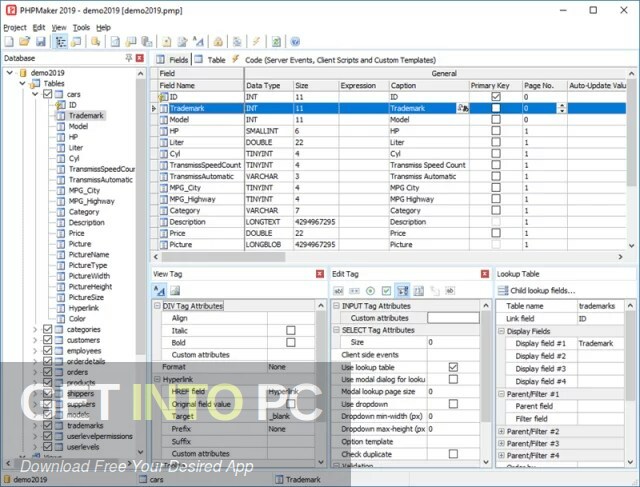Viewport: 640px width, 487px height.
Task: Pin the Database panel
Action: [129, 58]
